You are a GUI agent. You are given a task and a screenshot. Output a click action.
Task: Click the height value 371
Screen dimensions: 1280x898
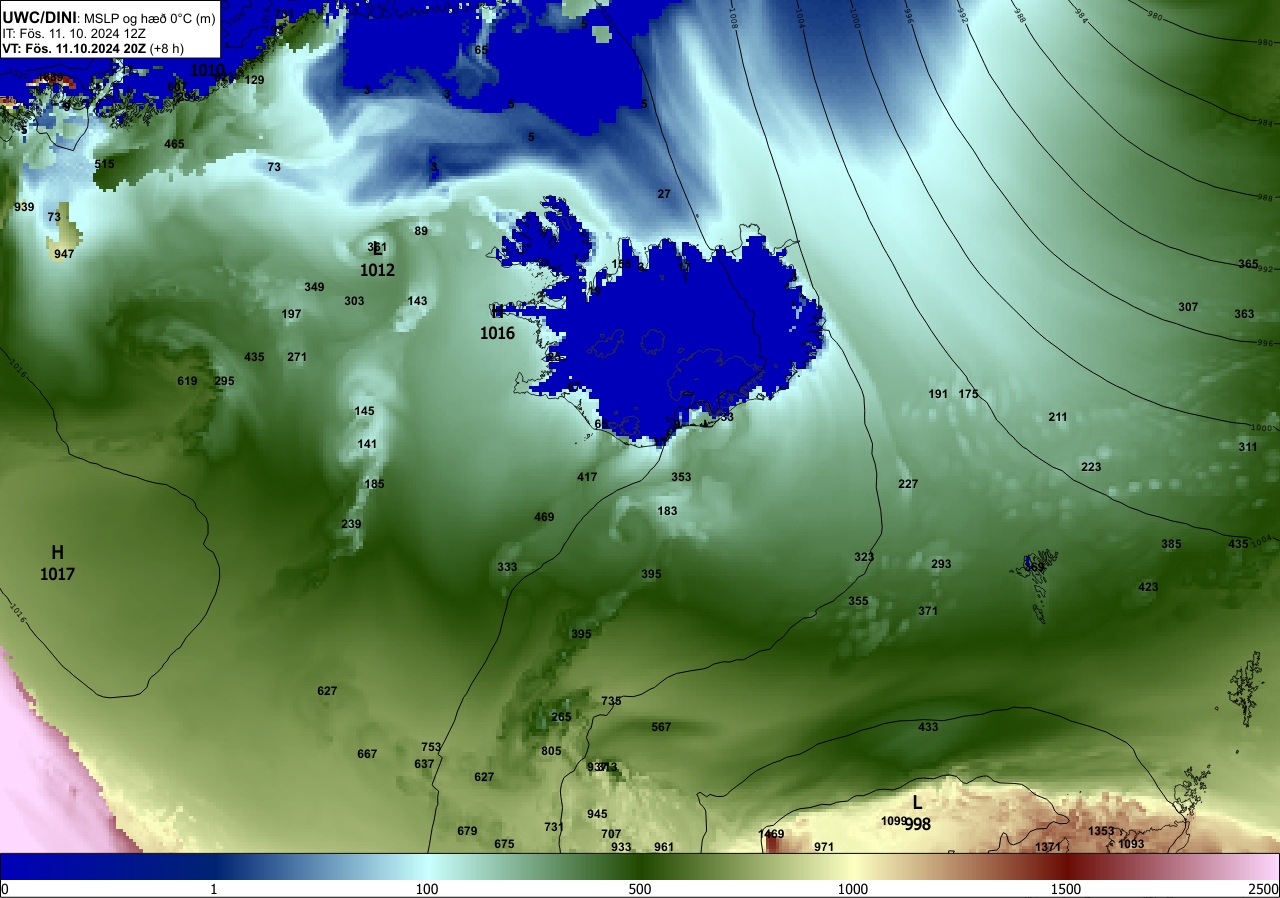point(928,611)
